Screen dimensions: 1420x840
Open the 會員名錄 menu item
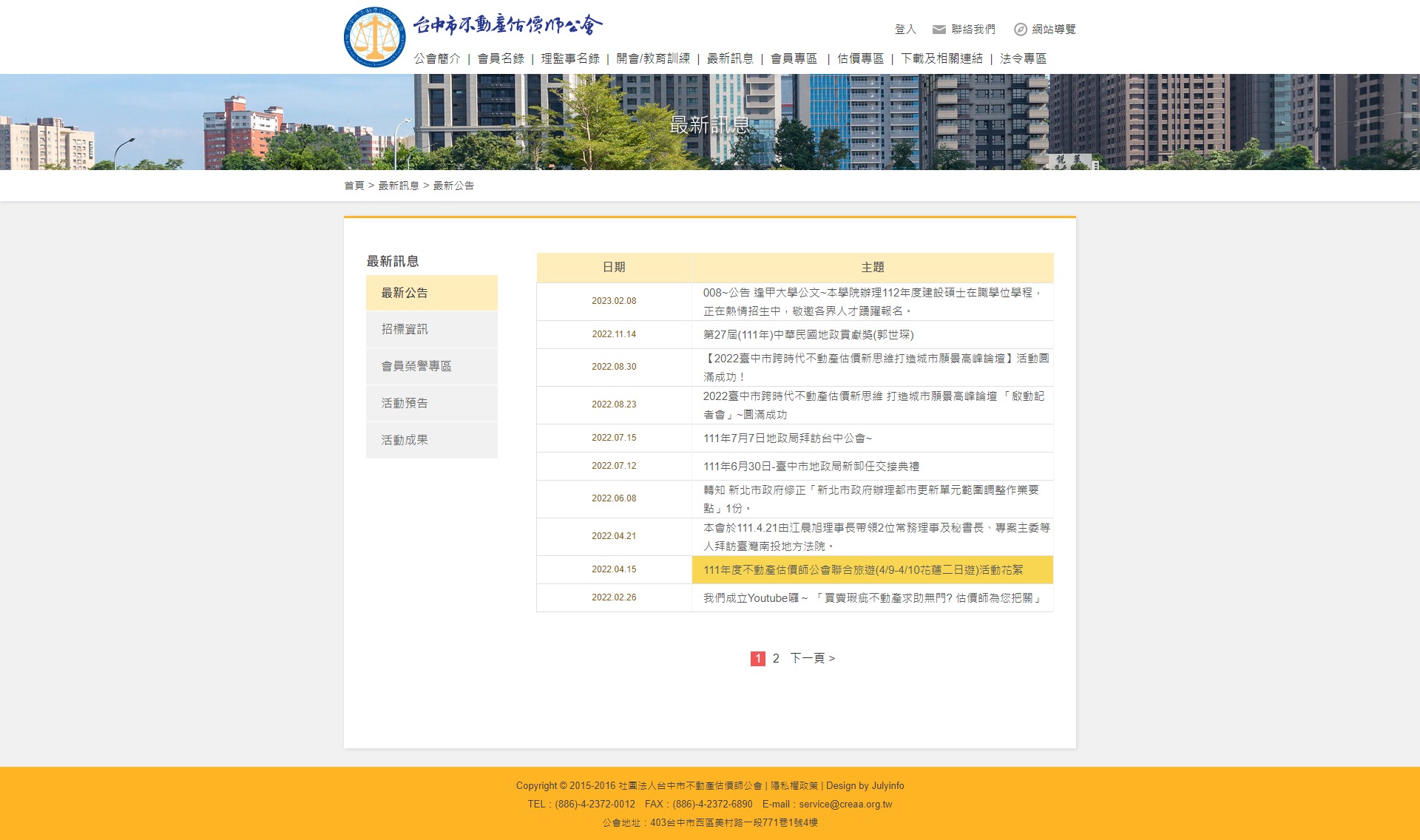(x=501, y=58)
